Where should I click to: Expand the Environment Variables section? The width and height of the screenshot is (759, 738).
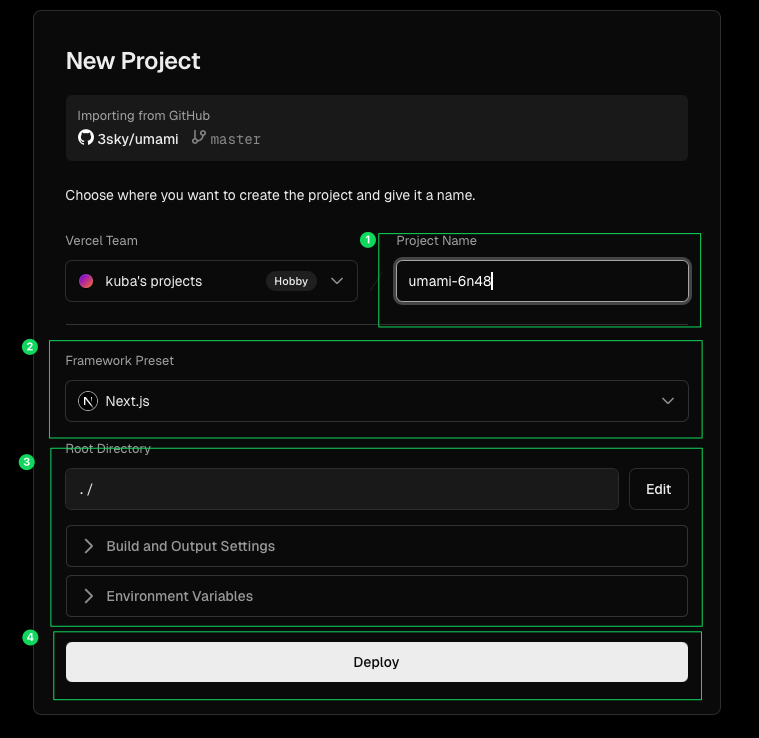coord(377,596)
